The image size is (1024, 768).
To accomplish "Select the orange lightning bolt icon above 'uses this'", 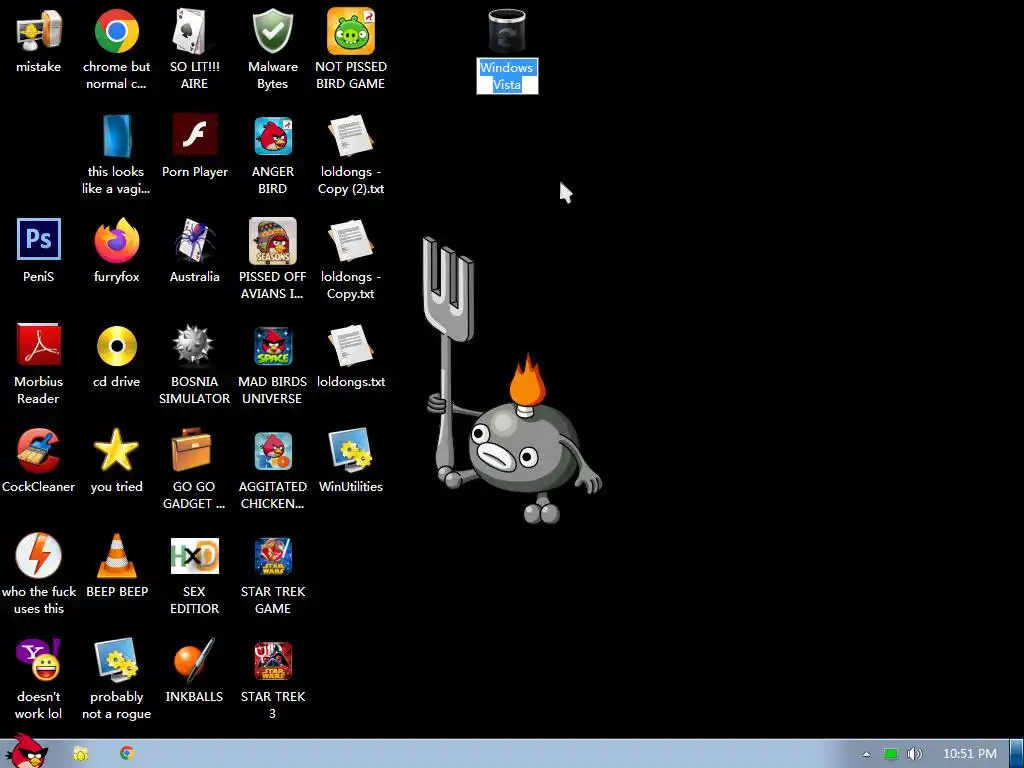I will tap(39, 555).
